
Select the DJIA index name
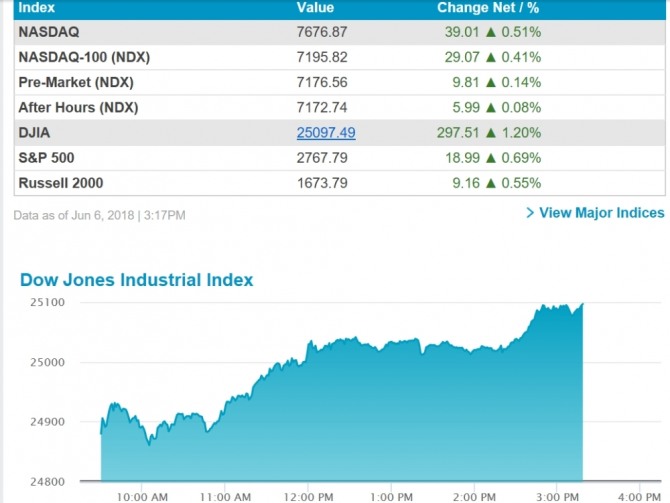click(36, 133)
